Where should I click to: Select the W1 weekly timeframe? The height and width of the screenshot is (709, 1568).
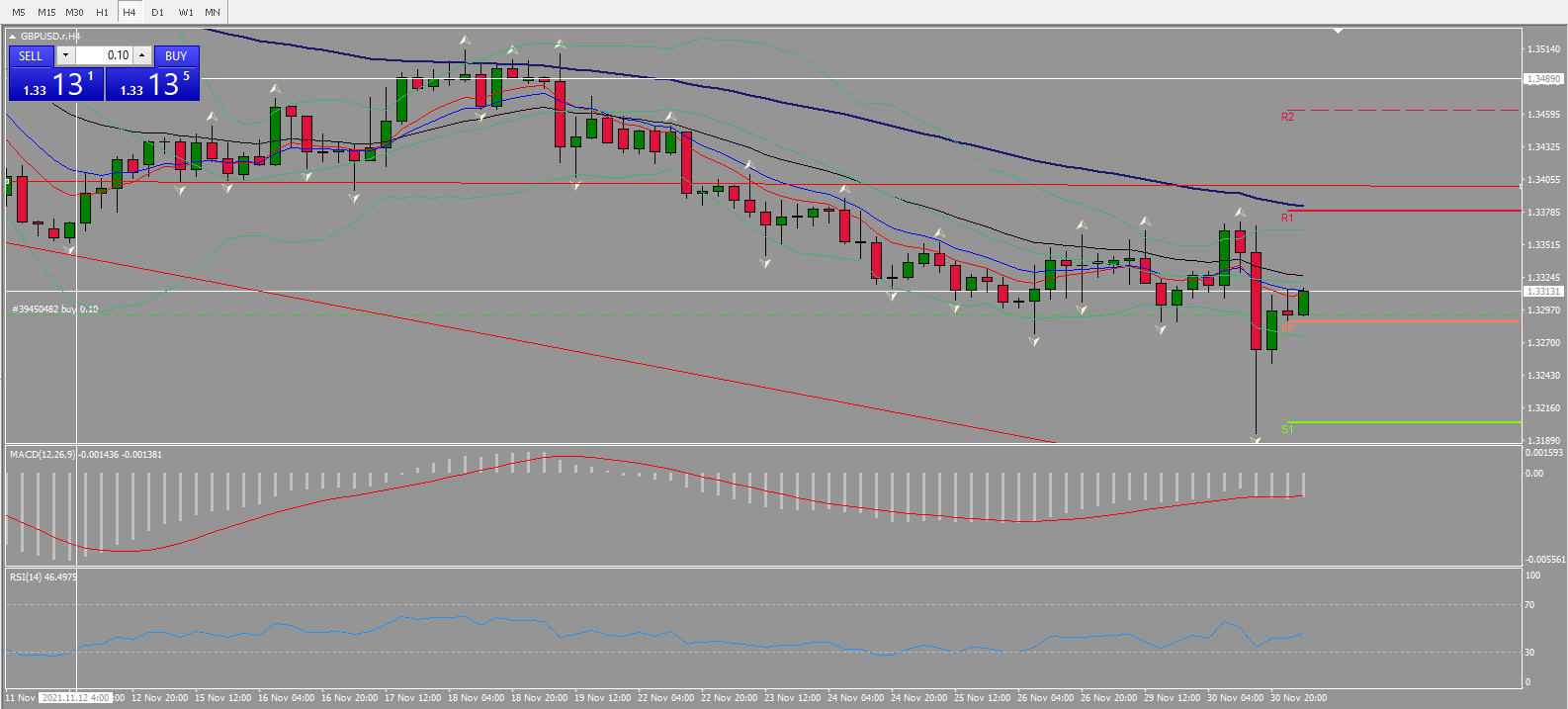(186, 12)
